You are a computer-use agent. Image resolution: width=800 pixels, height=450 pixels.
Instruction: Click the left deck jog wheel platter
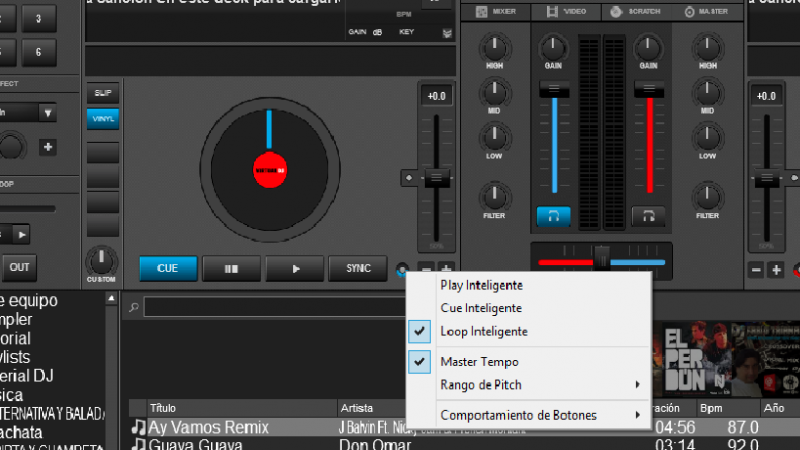[x=269, y=170]
